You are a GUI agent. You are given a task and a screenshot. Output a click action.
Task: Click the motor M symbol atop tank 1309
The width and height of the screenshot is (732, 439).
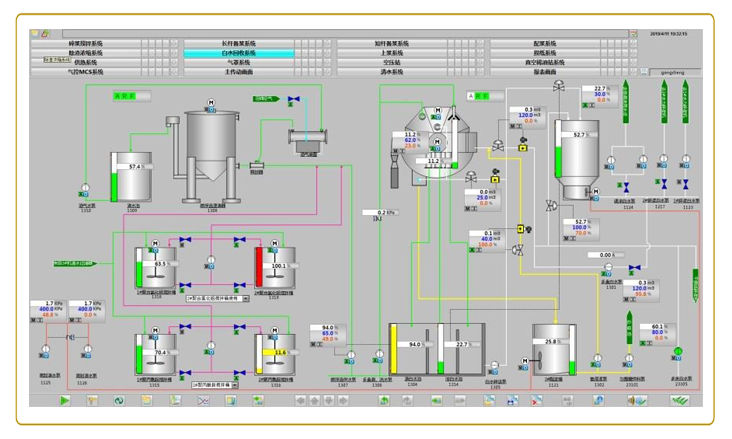pyautogui.click(x=210, y=103)
